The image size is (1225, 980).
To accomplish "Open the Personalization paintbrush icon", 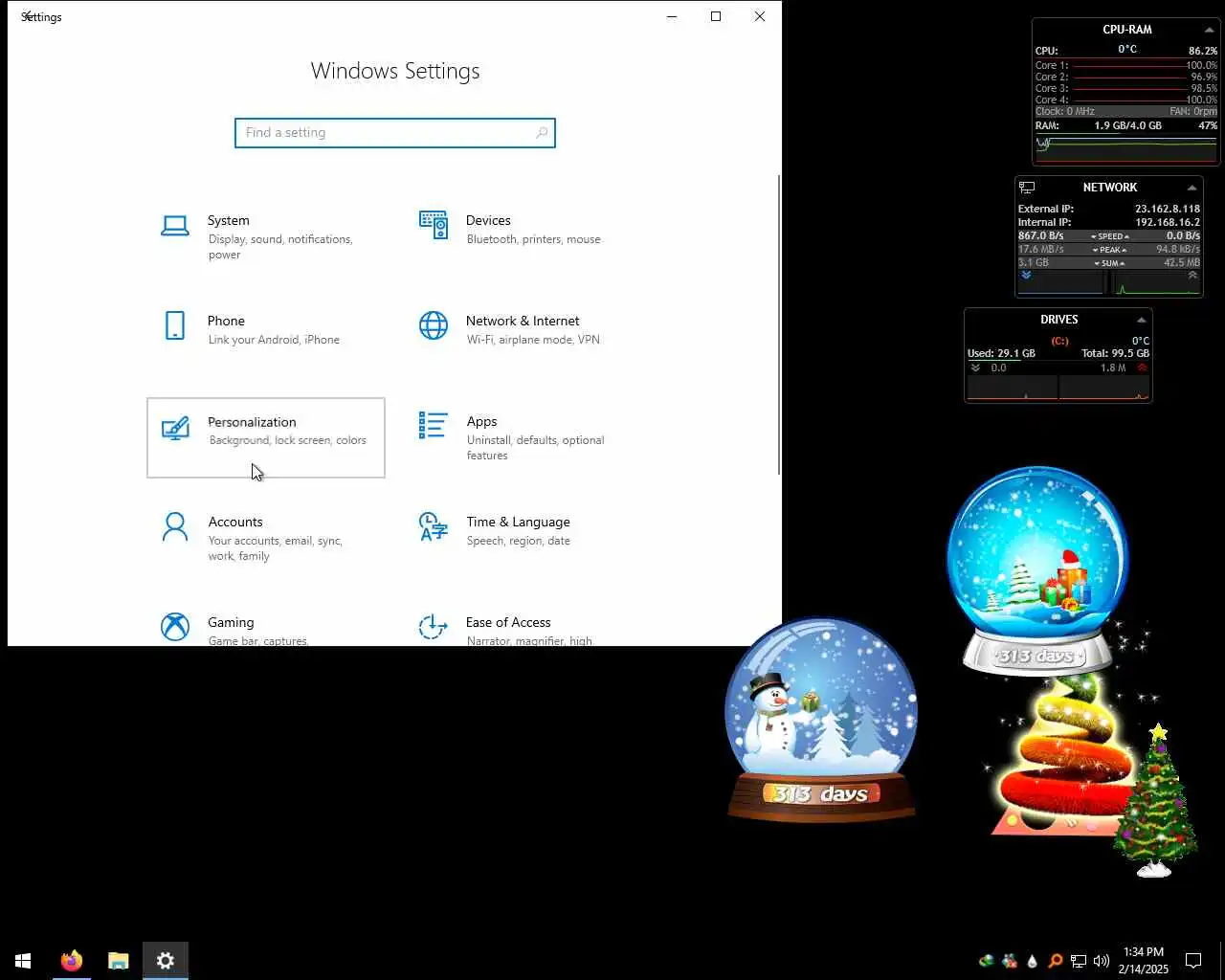I will tap(175, 428).
